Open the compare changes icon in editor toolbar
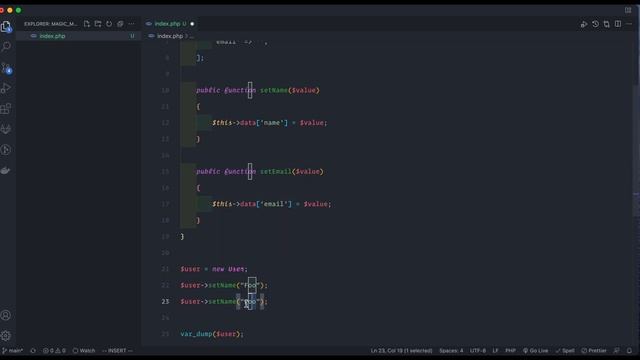This screenshot has height=360, width=640. 607,24
